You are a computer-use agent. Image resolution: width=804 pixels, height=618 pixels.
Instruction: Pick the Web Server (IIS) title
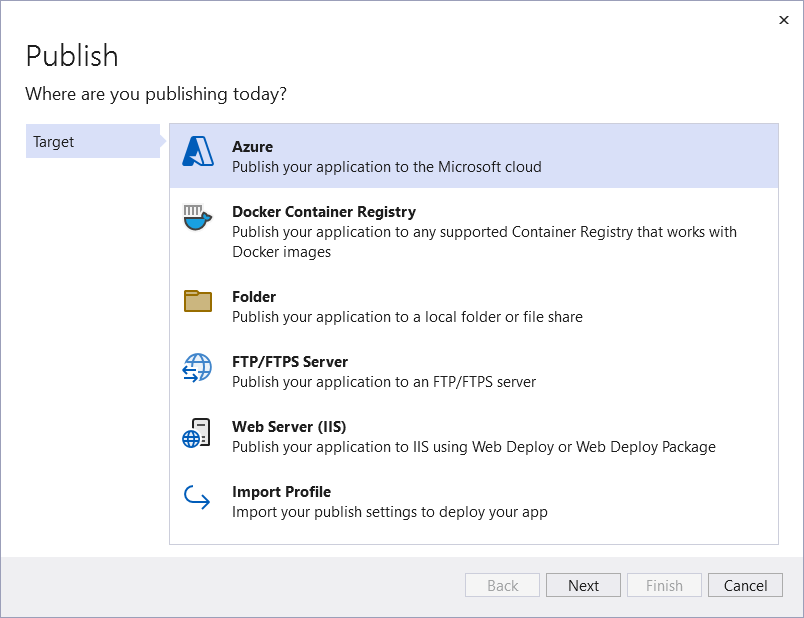289,427
